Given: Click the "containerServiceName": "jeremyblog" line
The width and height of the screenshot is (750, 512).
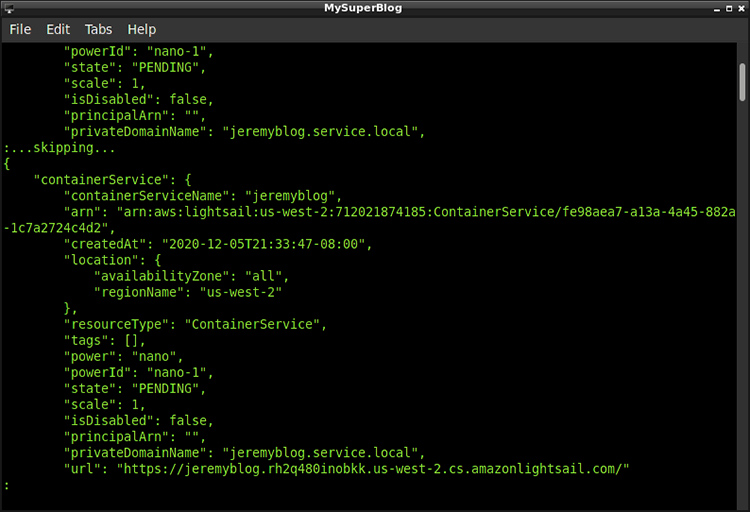Looking at the screenshot, I should (x=203, y=196).
